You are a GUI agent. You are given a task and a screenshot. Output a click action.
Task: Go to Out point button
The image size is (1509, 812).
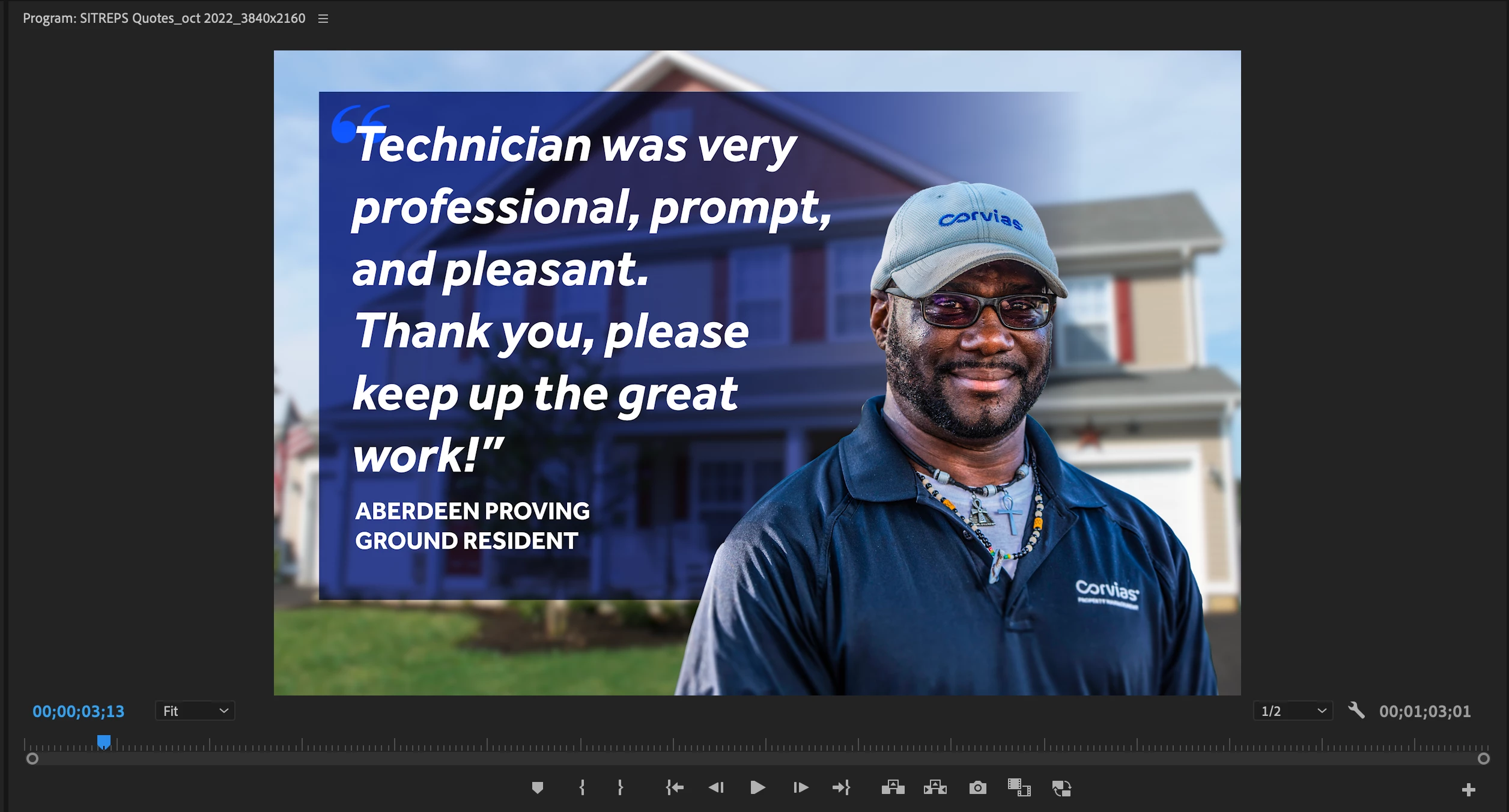842,787
